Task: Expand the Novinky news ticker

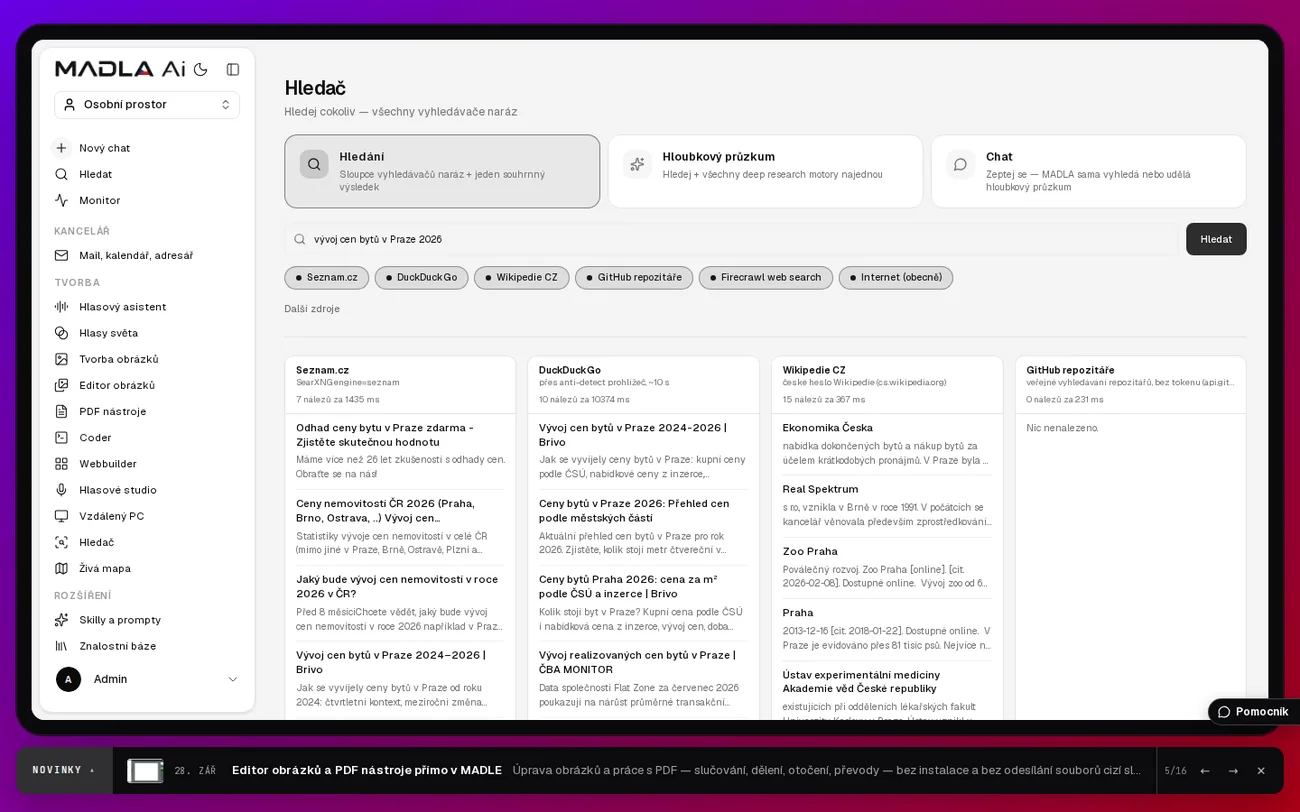Action: 64,770
